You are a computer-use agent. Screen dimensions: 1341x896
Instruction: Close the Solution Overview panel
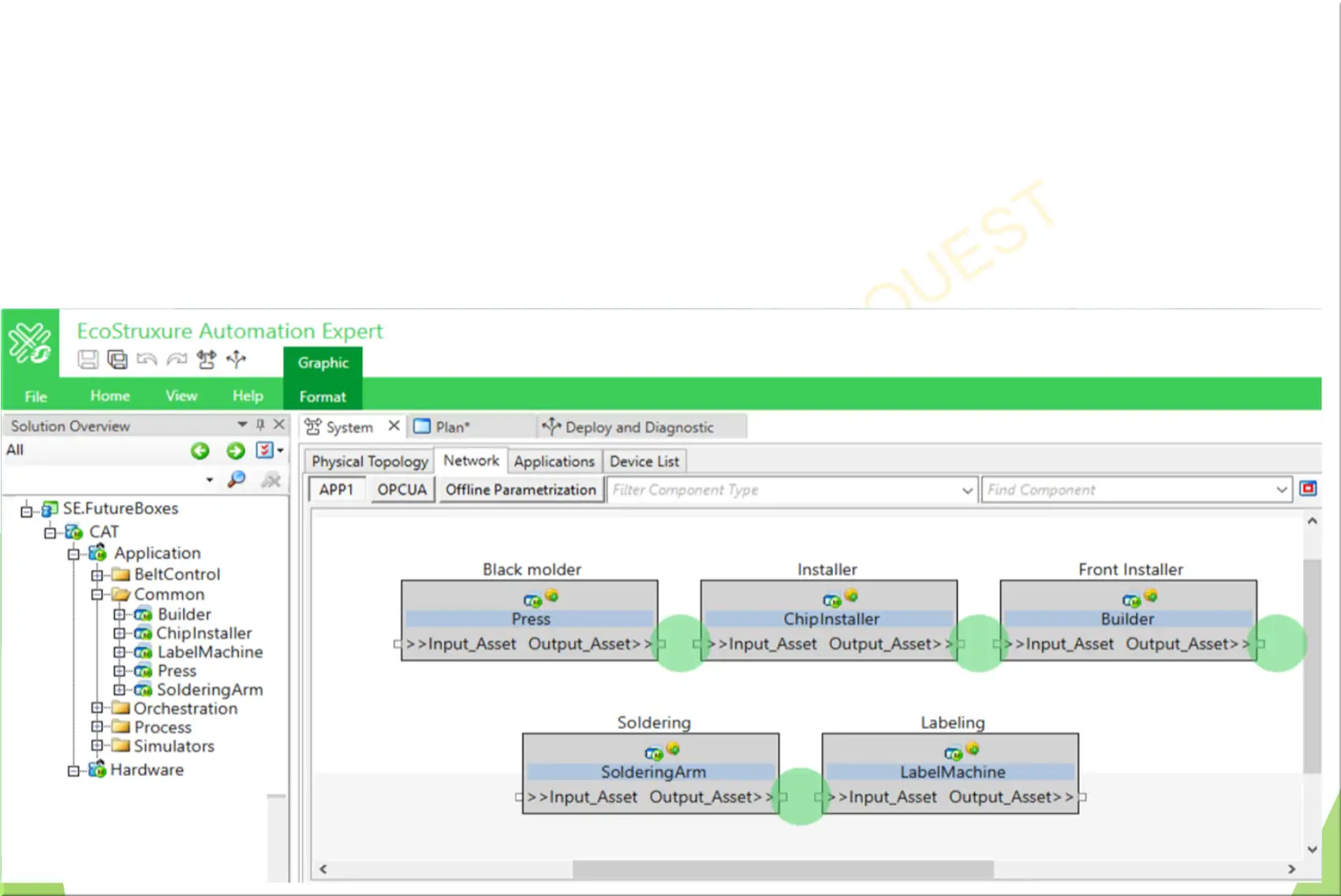(278, 424)
